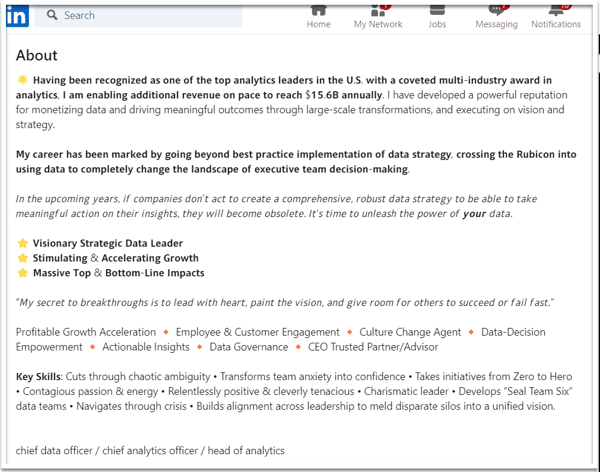Click the bold italic word 'your'
The image size is (600, 472).
(x=474, y=214)
